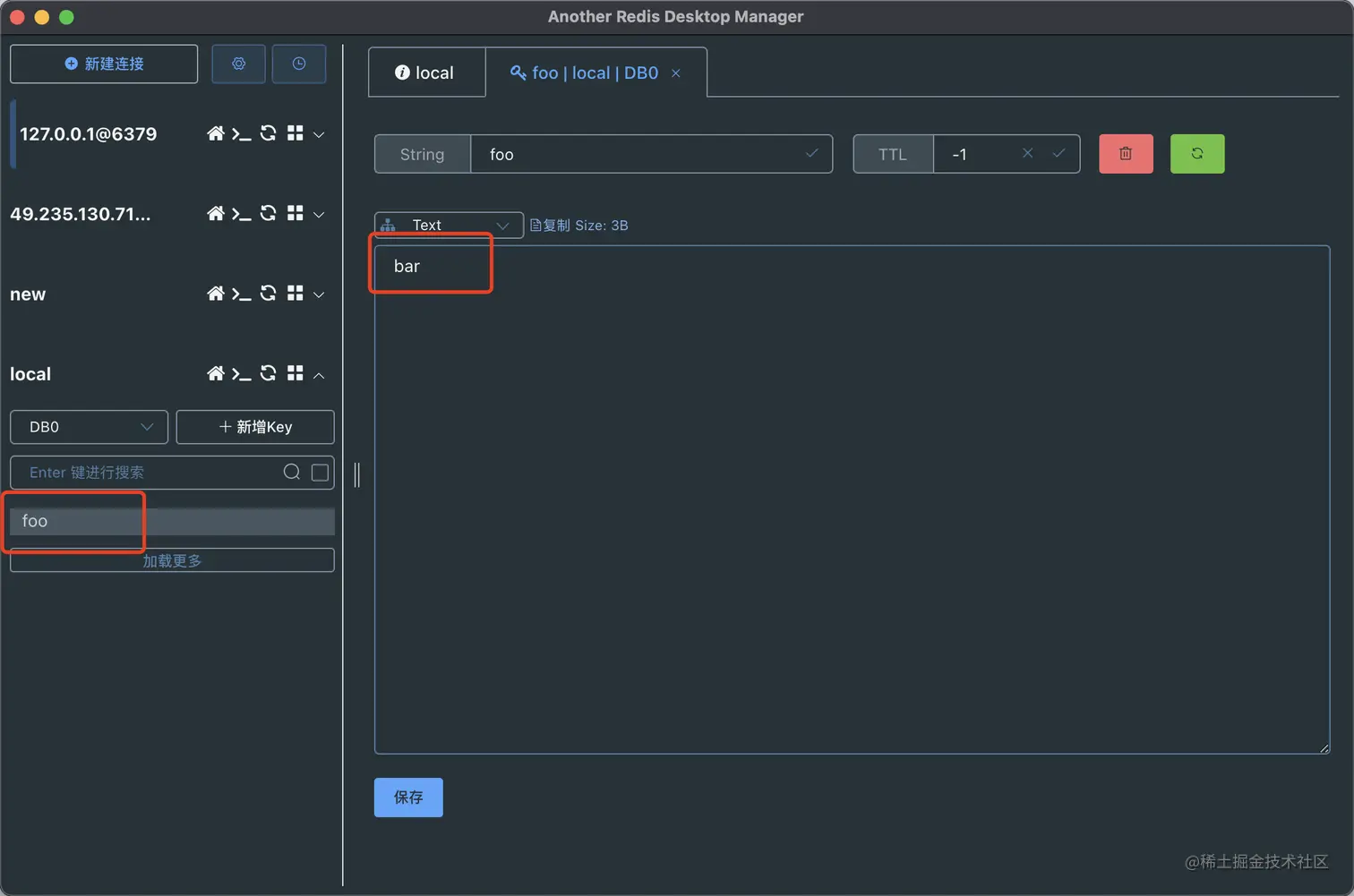Confirm key rename with checkmark icon
The height and width of the screenshot is (896, 1354).
pos(811,153)
